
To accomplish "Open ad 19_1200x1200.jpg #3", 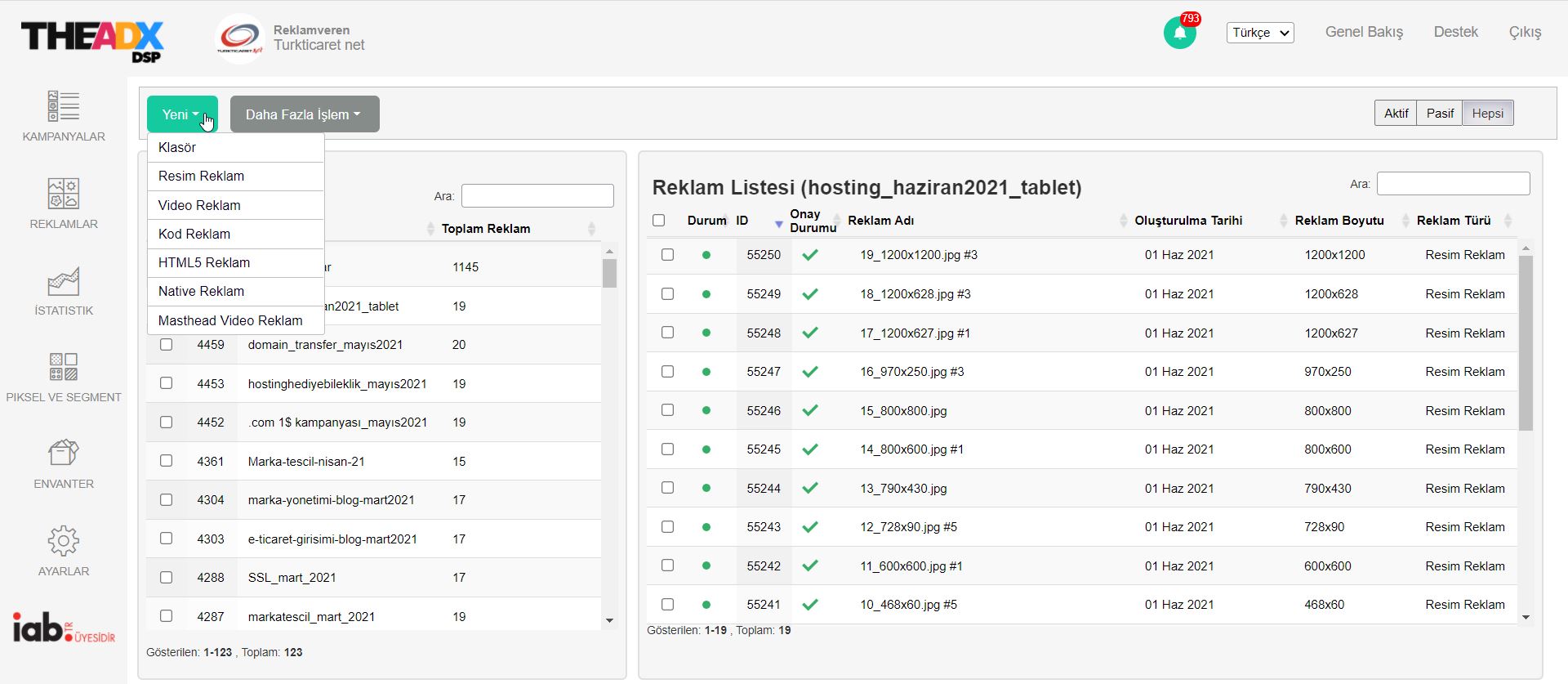I will [x=919, y=255].
